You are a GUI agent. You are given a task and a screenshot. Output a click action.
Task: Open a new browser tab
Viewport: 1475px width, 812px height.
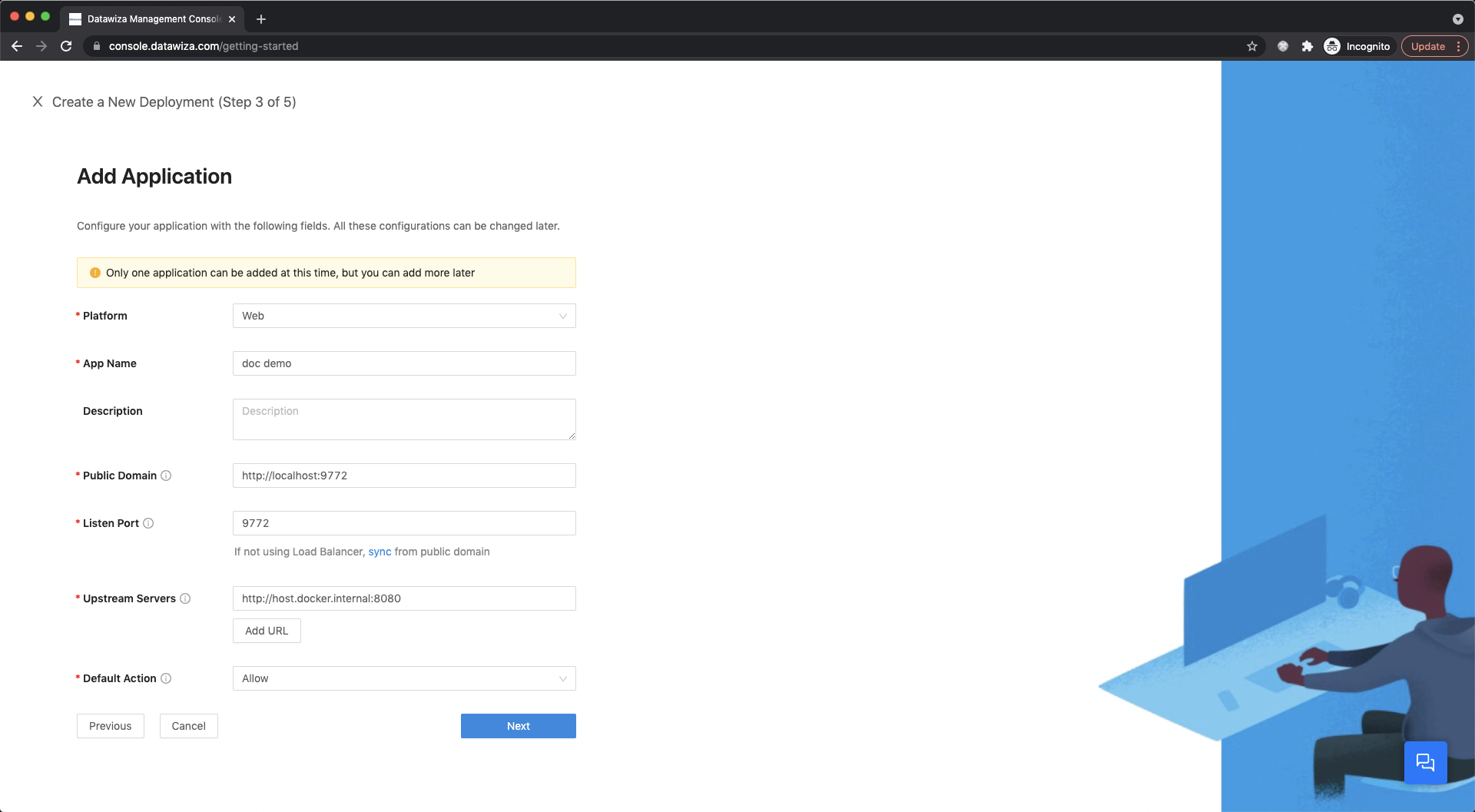(x=261, y=19)
